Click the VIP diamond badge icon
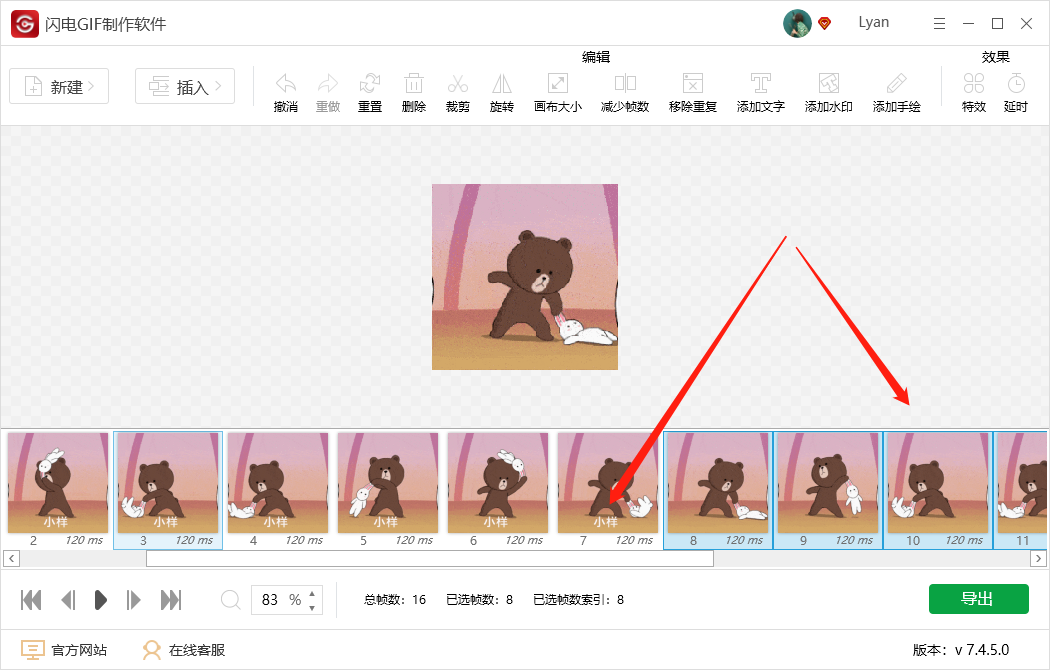The height and width of the screenshot is (670, 1050). [x=825, y=24]
